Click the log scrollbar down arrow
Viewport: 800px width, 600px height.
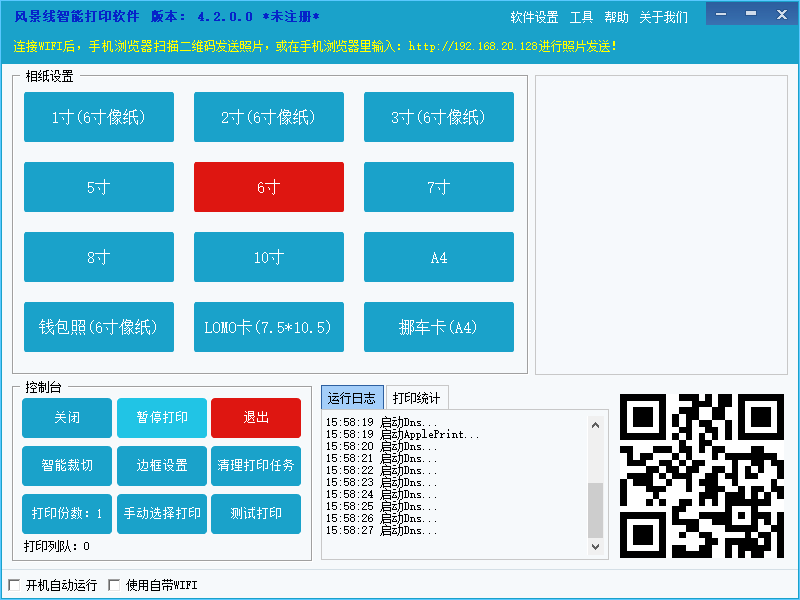point(595,546)
